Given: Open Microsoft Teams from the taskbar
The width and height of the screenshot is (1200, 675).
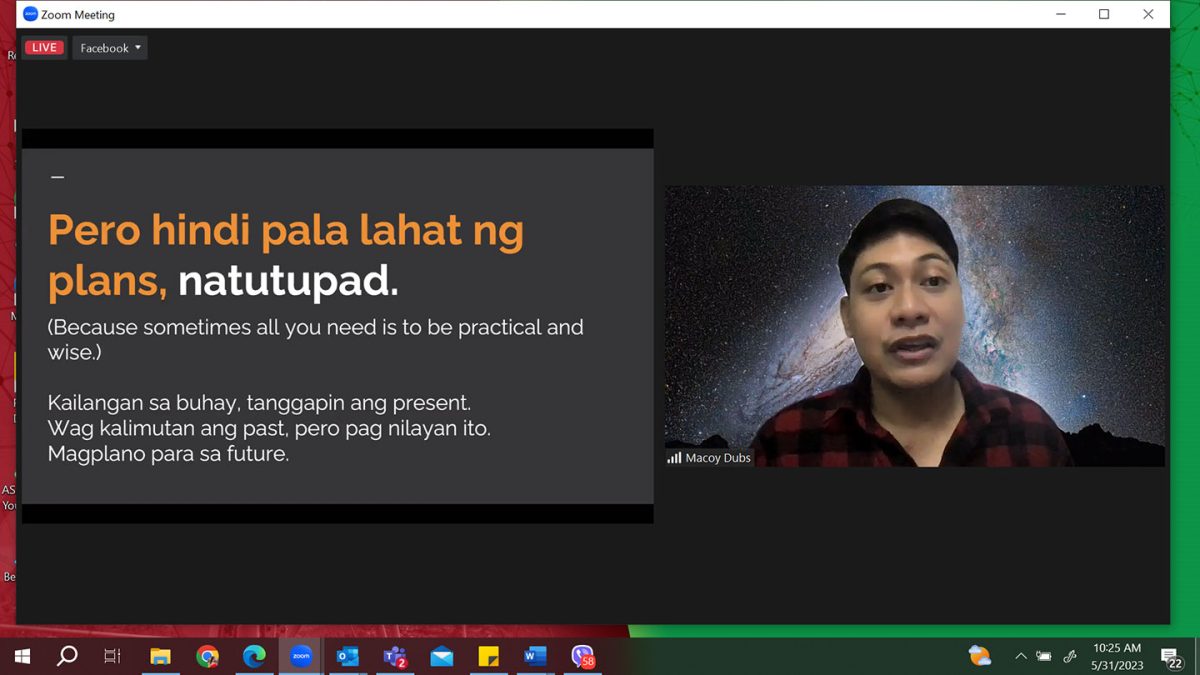Looking at the screenshot, I should [395, 656].
